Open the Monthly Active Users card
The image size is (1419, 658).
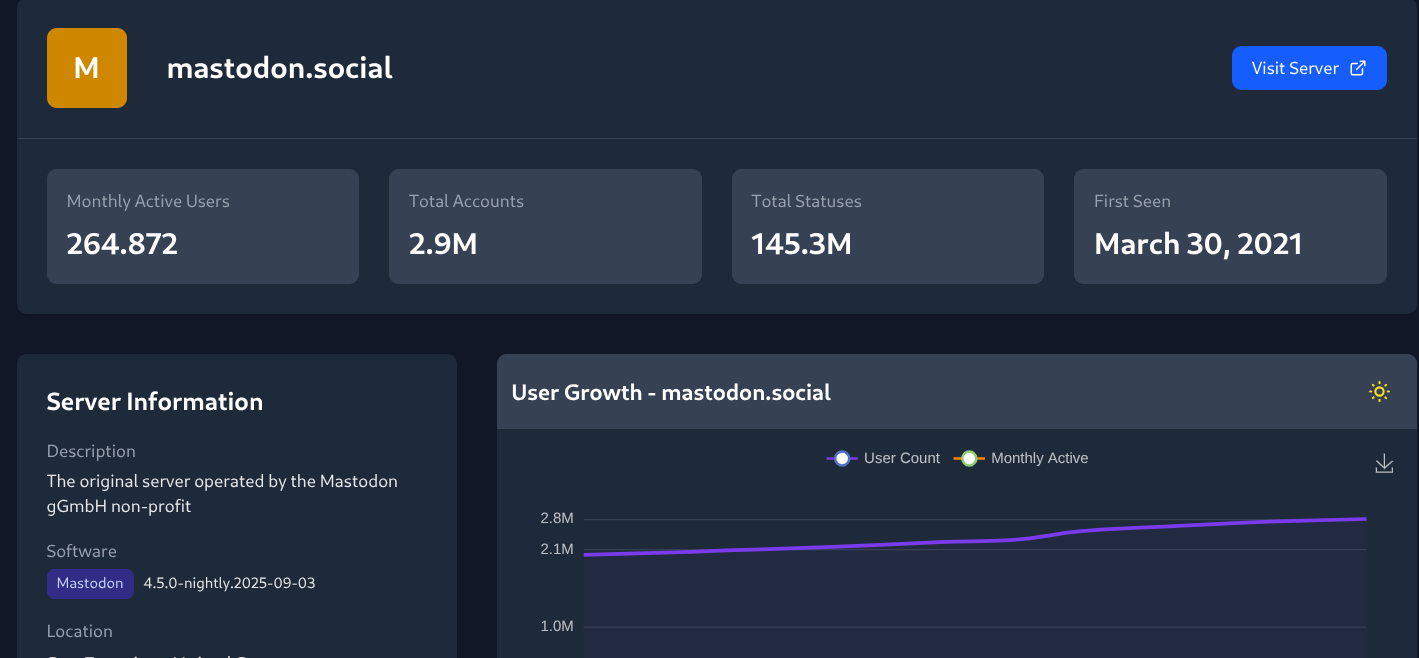(x=203, y=226)
